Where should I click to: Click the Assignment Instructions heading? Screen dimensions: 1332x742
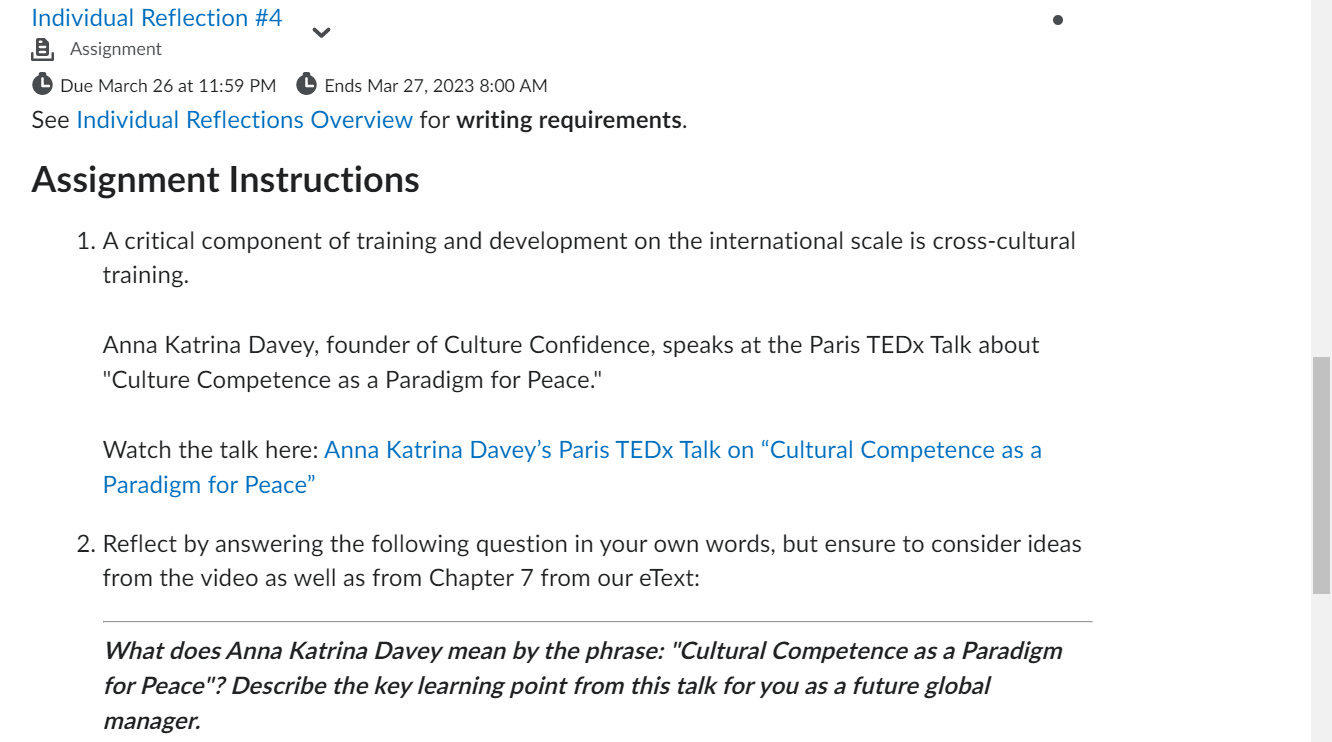226,180
